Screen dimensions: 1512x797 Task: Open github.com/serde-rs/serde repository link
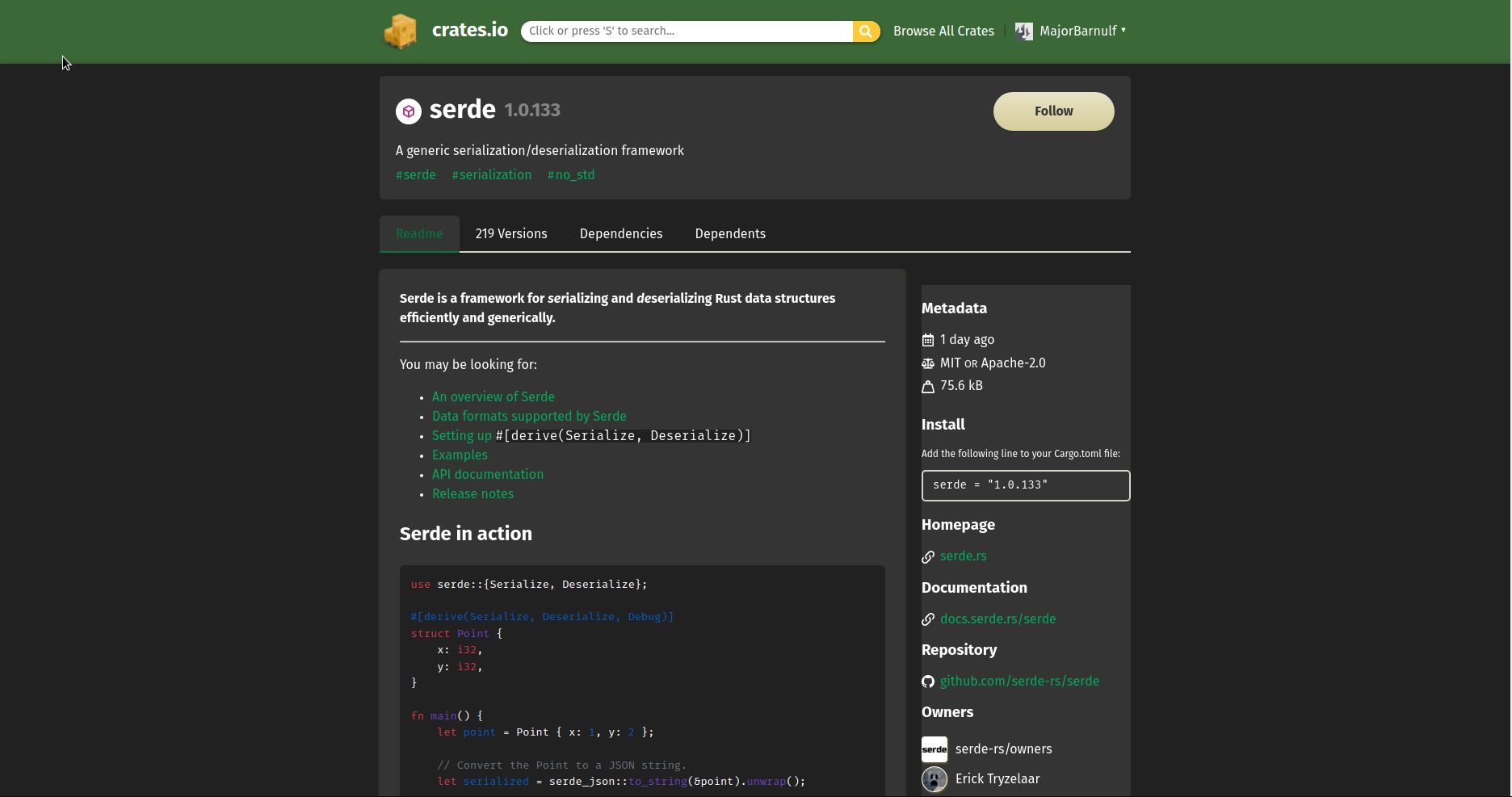[x=1019, y=682]
